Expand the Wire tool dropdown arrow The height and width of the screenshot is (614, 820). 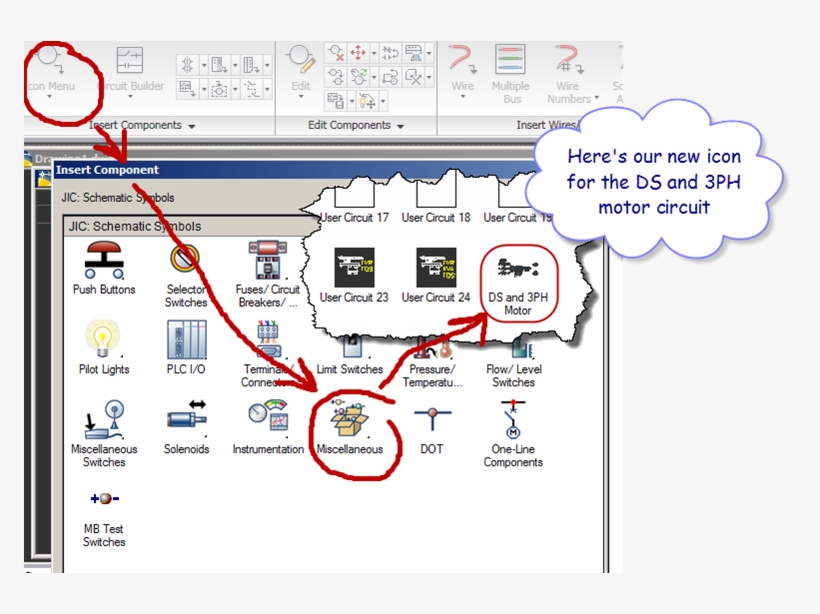(x=462, y=98)
